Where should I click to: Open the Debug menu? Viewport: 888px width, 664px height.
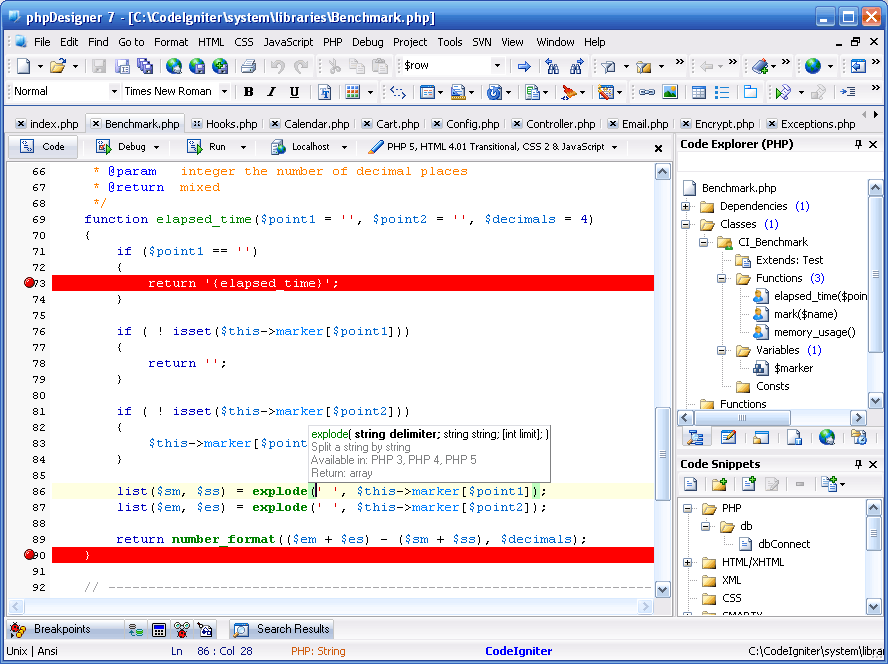pos(367,42)
